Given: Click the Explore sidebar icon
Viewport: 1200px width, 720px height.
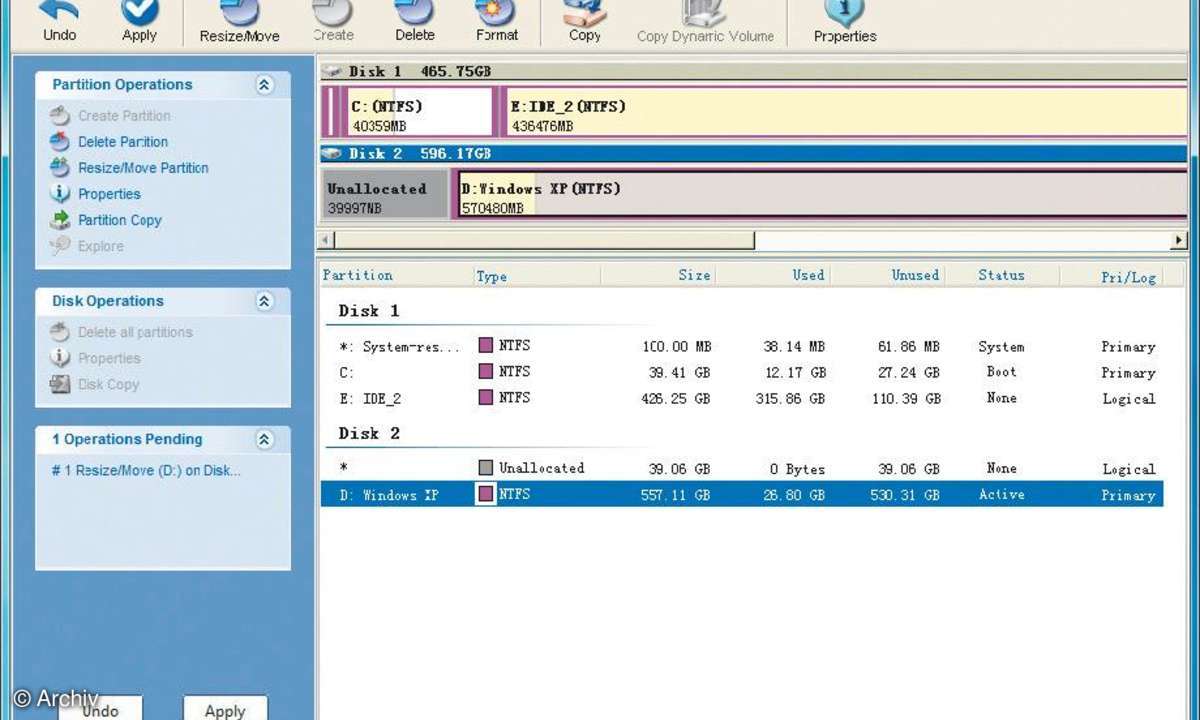Looking at the screenshot, I should 60,245.
